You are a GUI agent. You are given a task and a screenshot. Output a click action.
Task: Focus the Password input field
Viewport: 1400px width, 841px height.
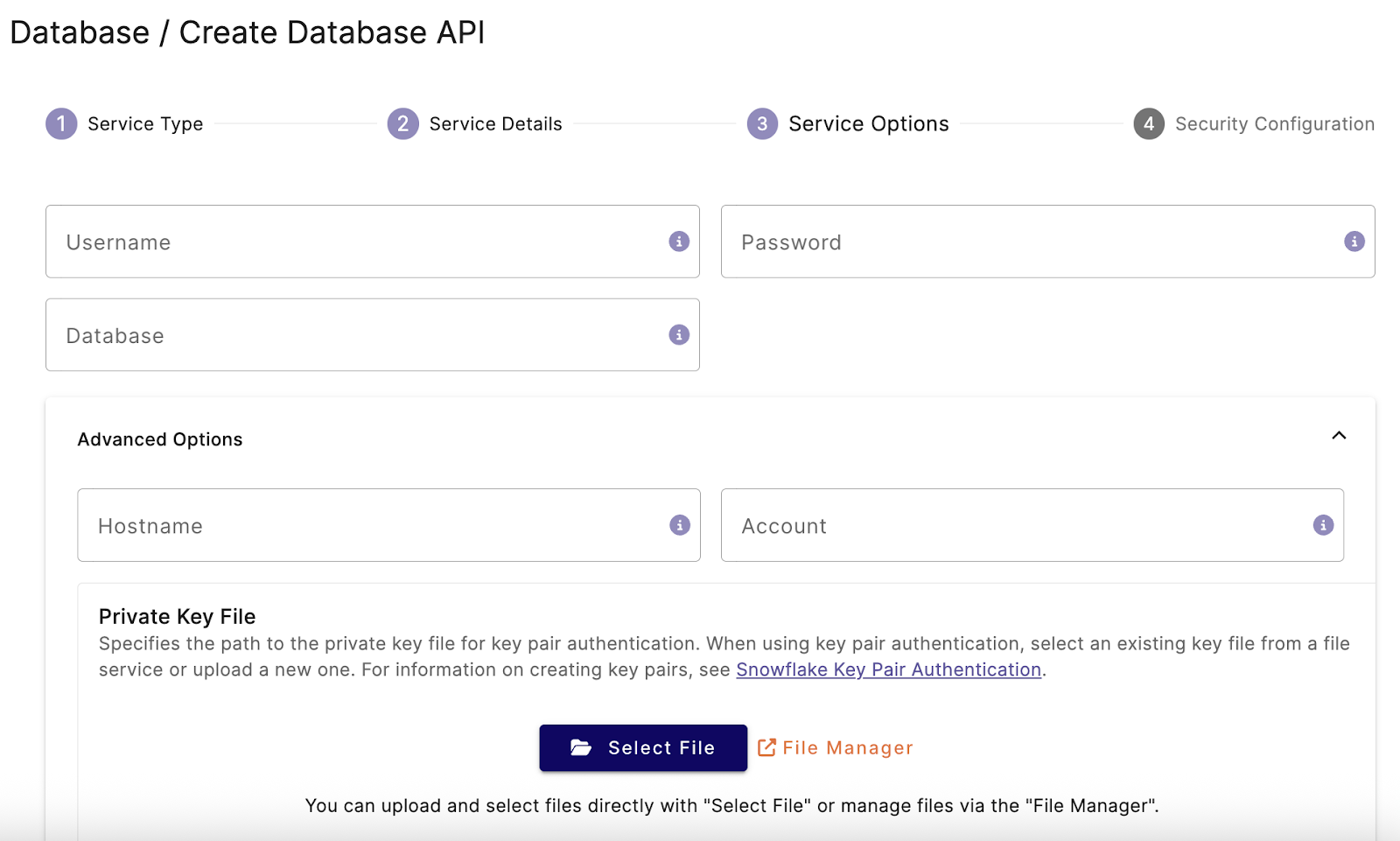pos(1032,242)
